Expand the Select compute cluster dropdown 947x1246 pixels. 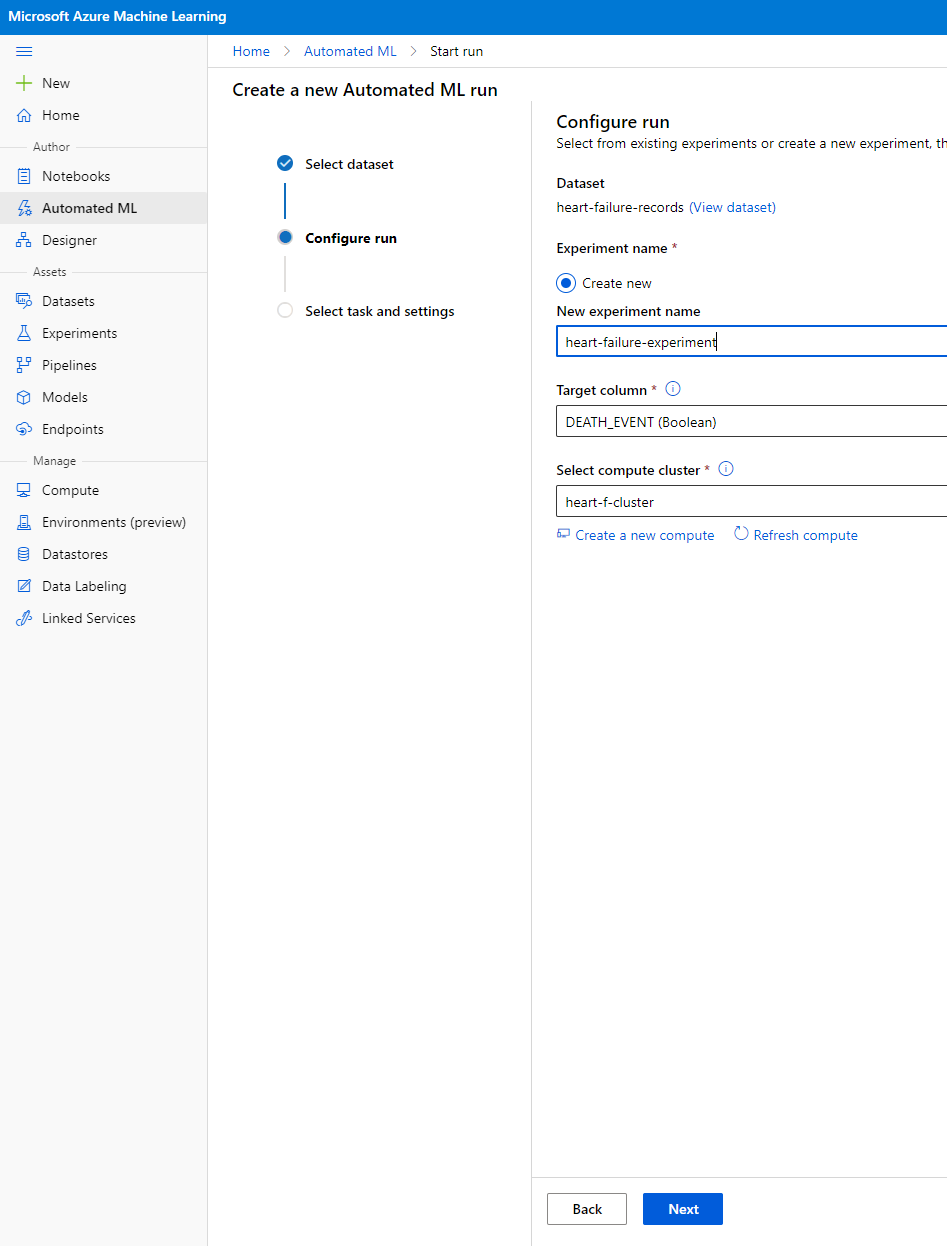[750, 502]
